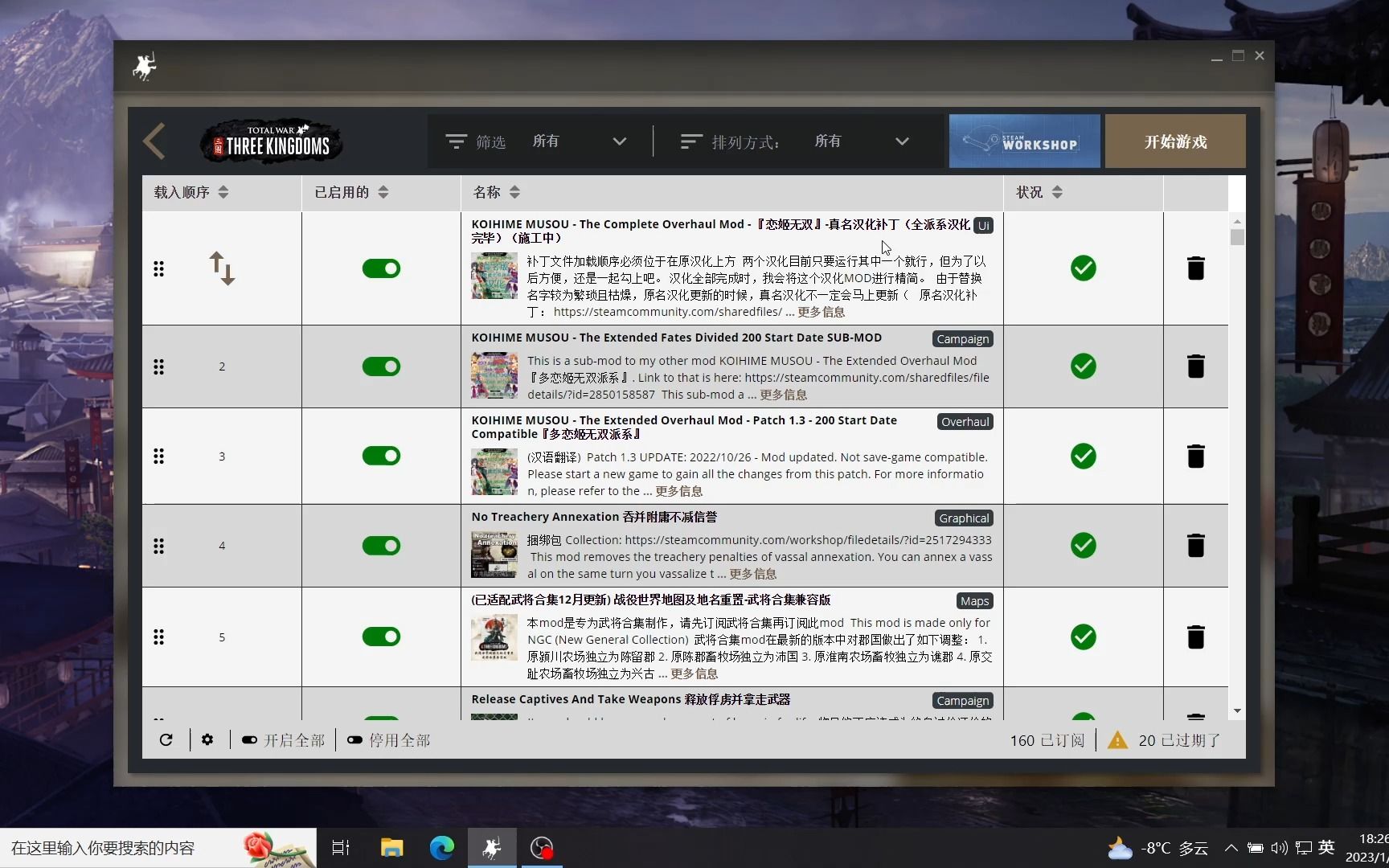Delete Fates Divided 200 Start Date SUB-MOD
1389x868 pixels.
(x=1196, y=366)
